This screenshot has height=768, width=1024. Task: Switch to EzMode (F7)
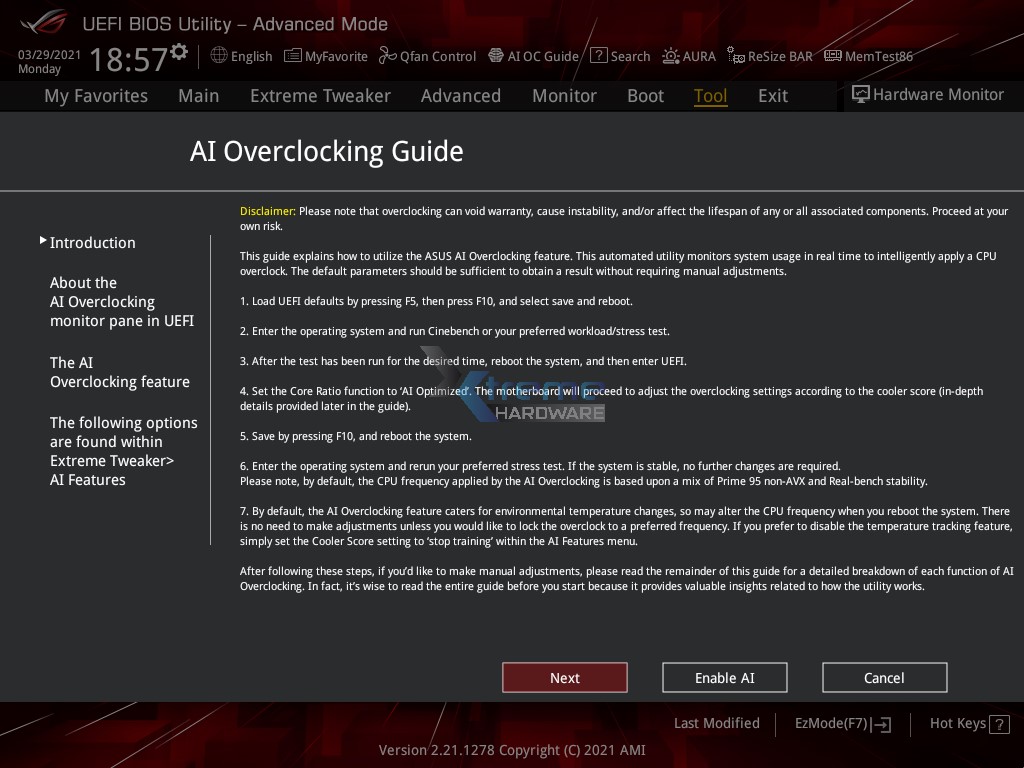click(842, 723)
